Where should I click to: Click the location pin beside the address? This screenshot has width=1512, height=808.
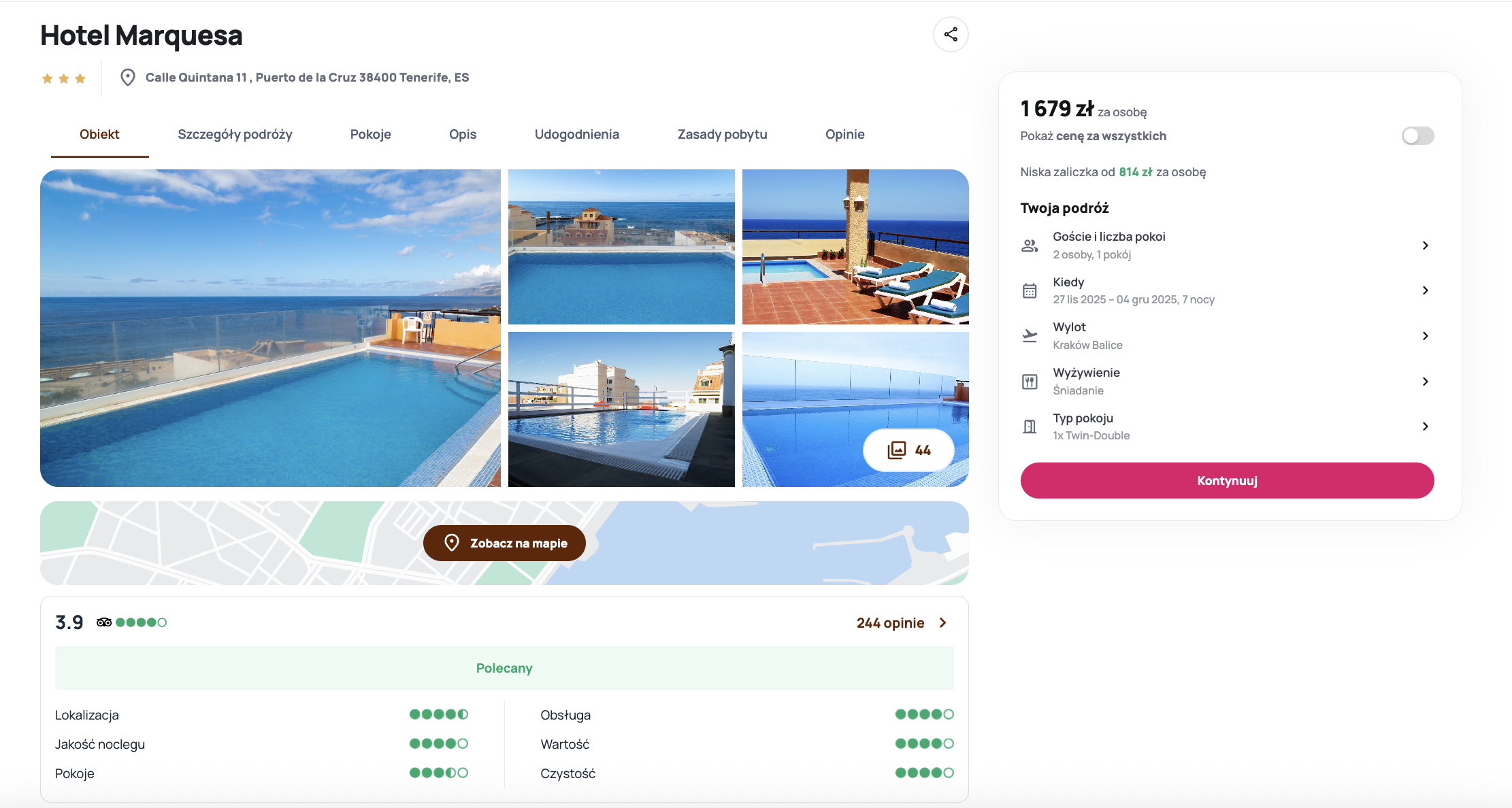(127, 78)
